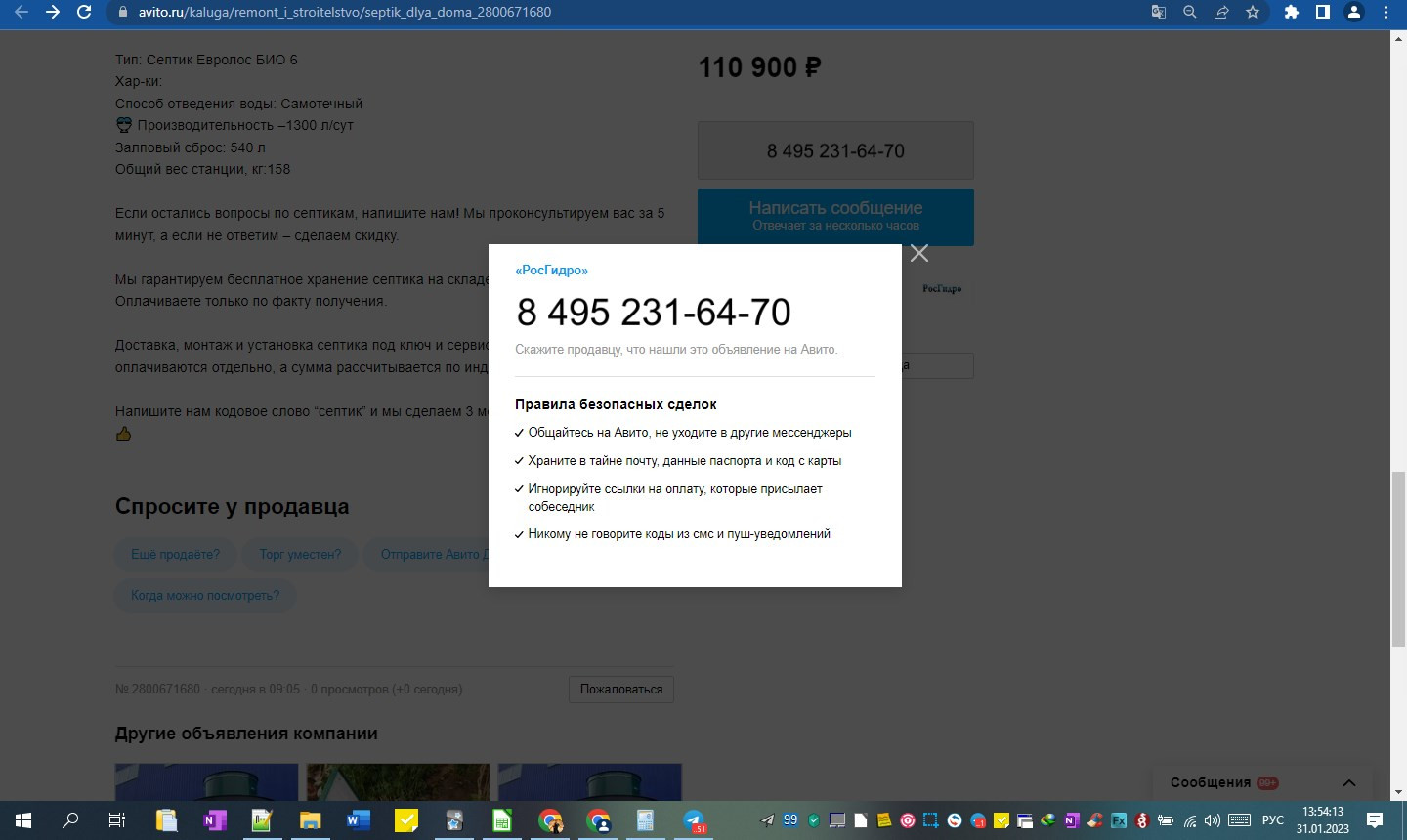1407x840 pixels.
Task: Switch the РУС keyboard language indicator
Action: pyautogui.click(x=1273, y=820)
